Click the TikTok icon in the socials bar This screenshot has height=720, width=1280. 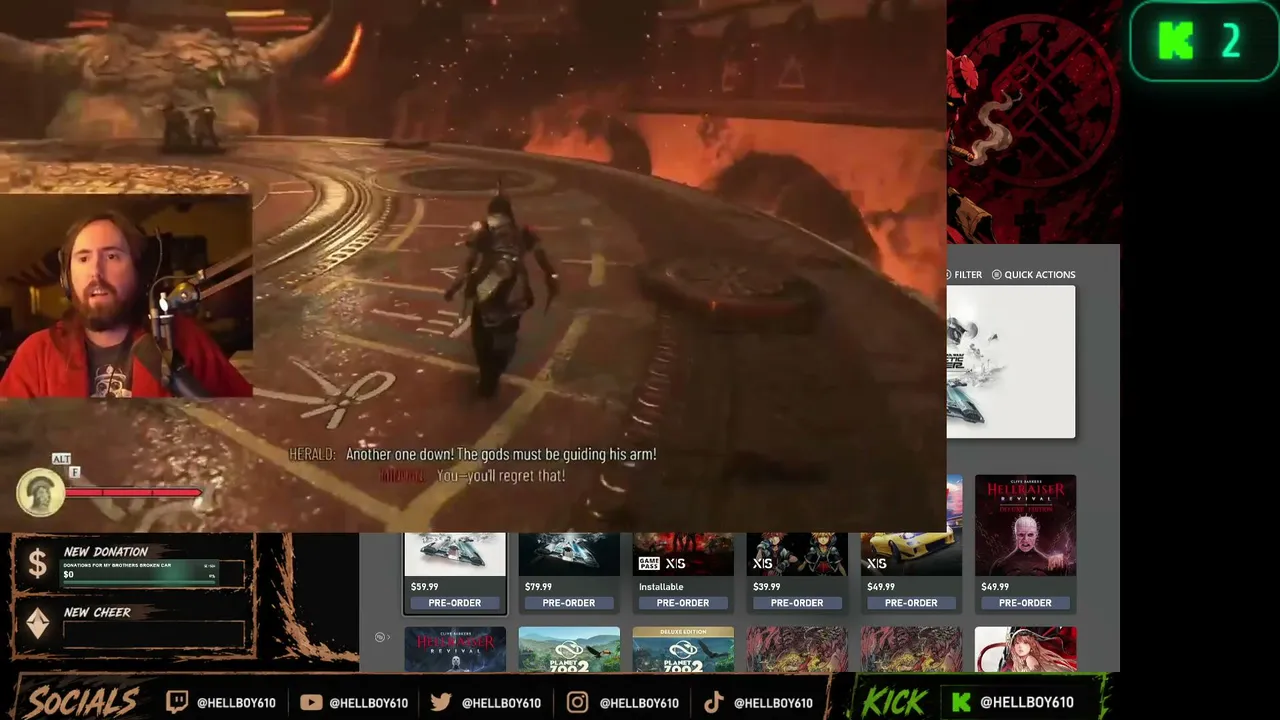tap(713, 702)
